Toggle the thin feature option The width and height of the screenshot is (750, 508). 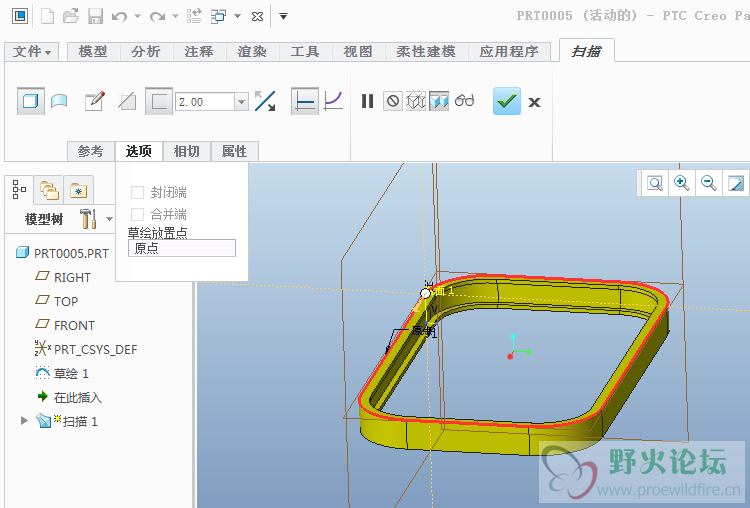point(159,101)
